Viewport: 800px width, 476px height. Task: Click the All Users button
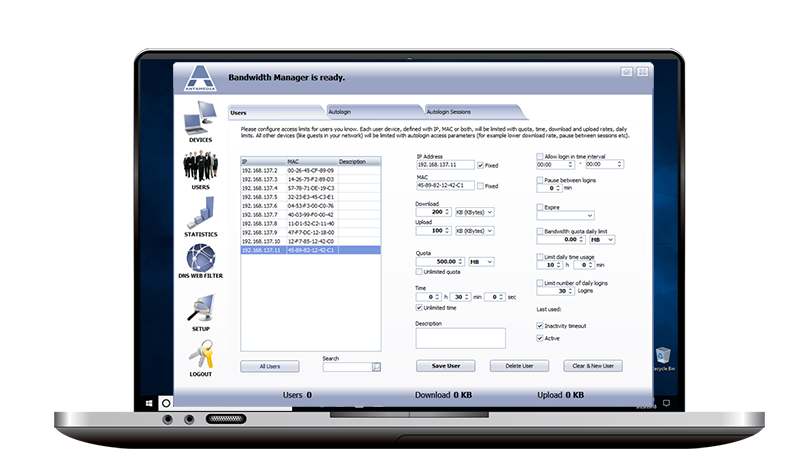270,366
